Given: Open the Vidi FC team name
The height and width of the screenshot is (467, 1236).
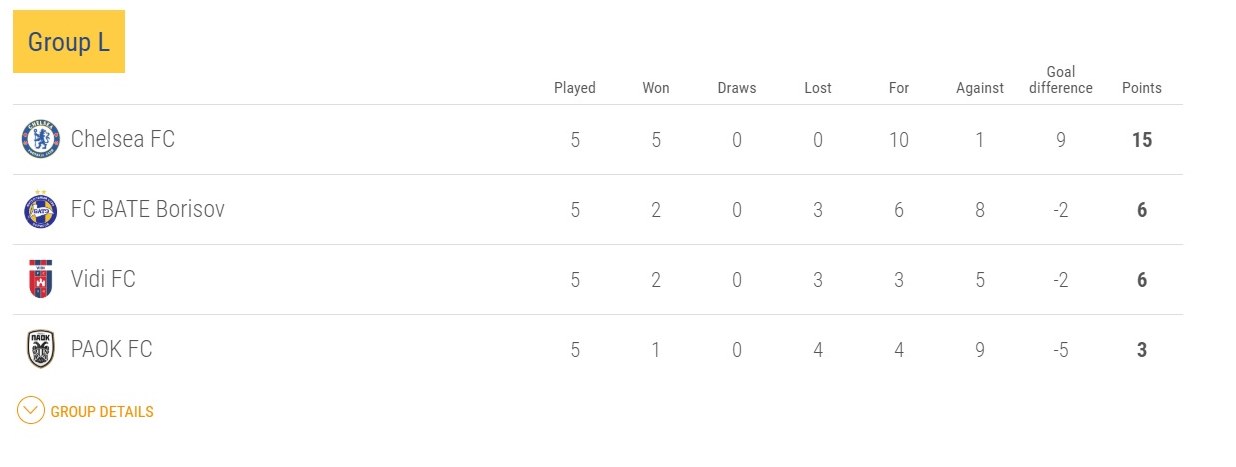Looking at the screenshot, I should pyautogui.click(x=103, y=279).
